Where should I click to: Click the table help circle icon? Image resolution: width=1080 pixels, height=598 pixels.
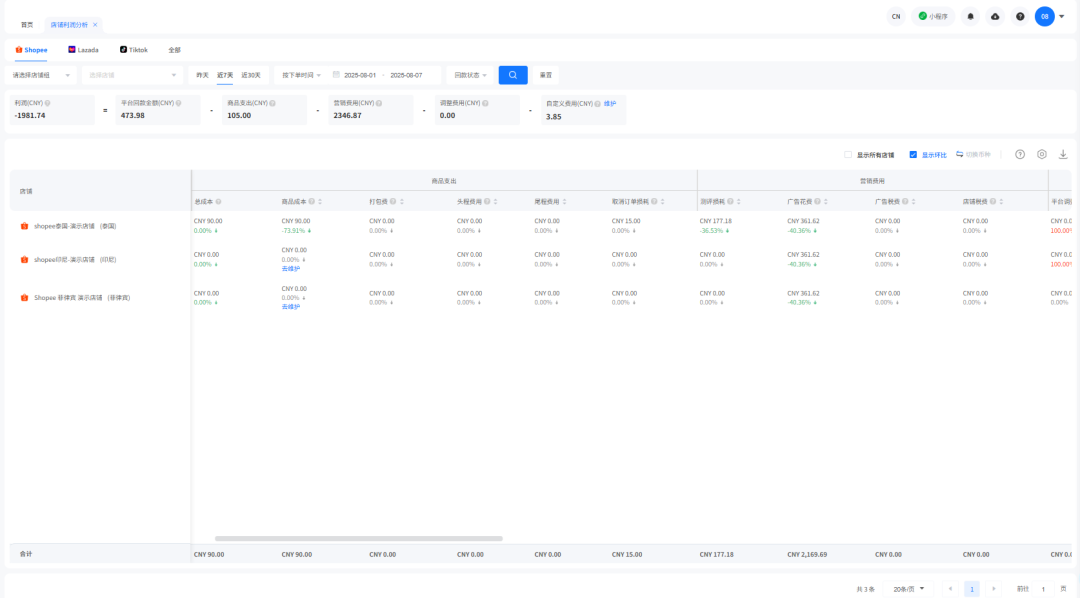pyautogui.click(x=1020, y=154)
